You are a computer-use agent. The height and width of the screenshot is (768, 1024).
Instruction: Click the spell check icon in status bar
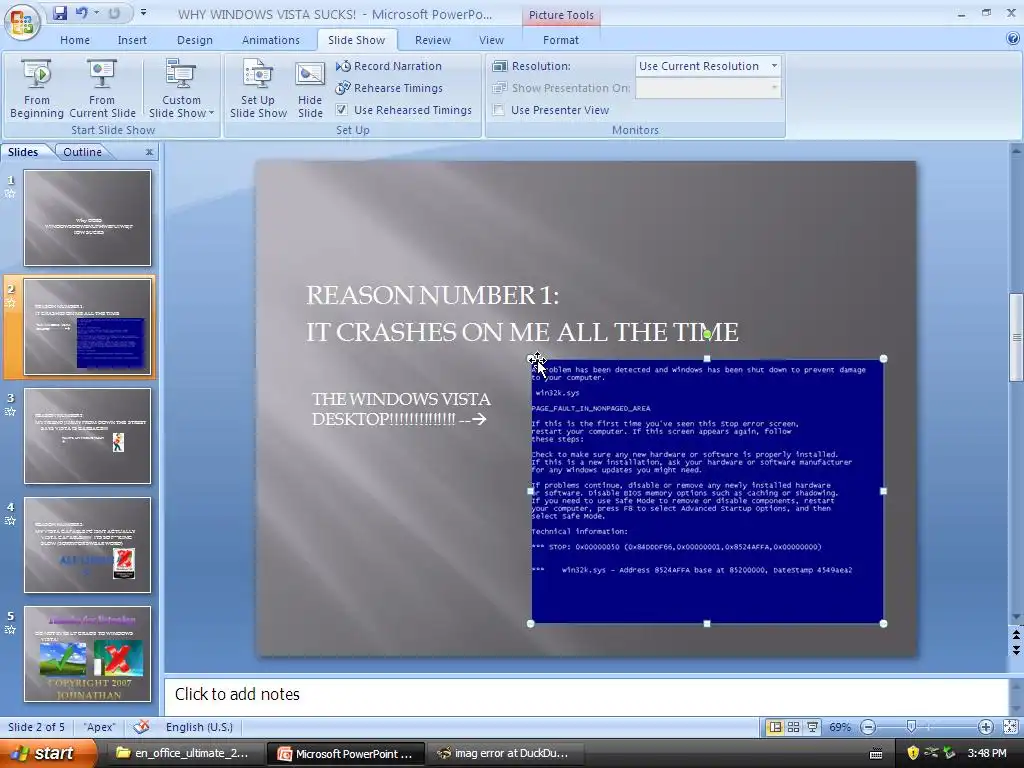pyautogui.click(x=141, y=727)
